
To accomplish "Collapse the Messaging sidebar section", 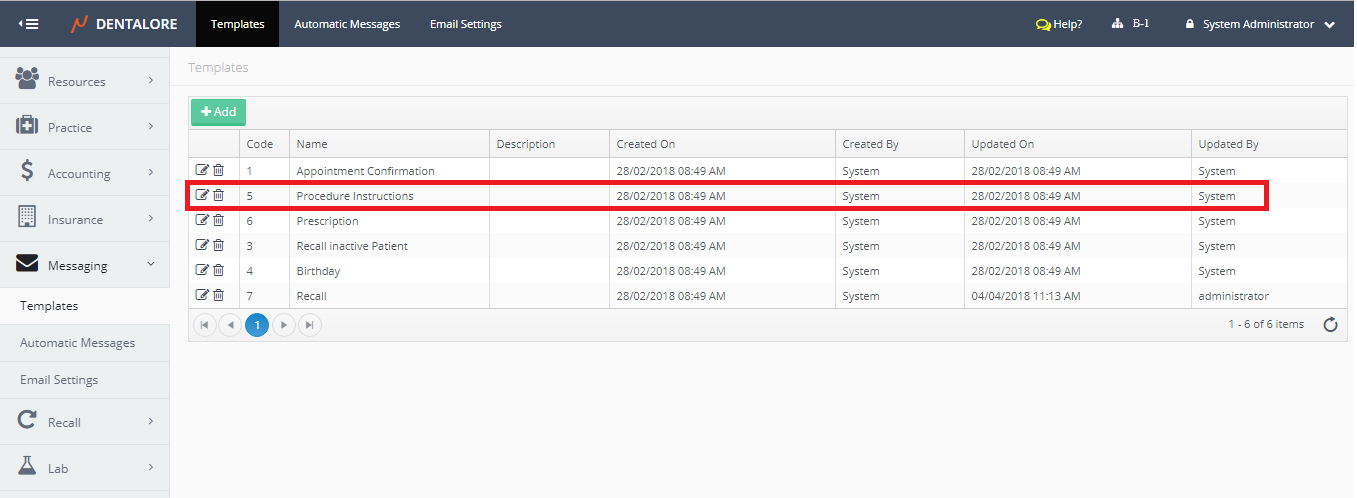I will [x=85, y=265].
